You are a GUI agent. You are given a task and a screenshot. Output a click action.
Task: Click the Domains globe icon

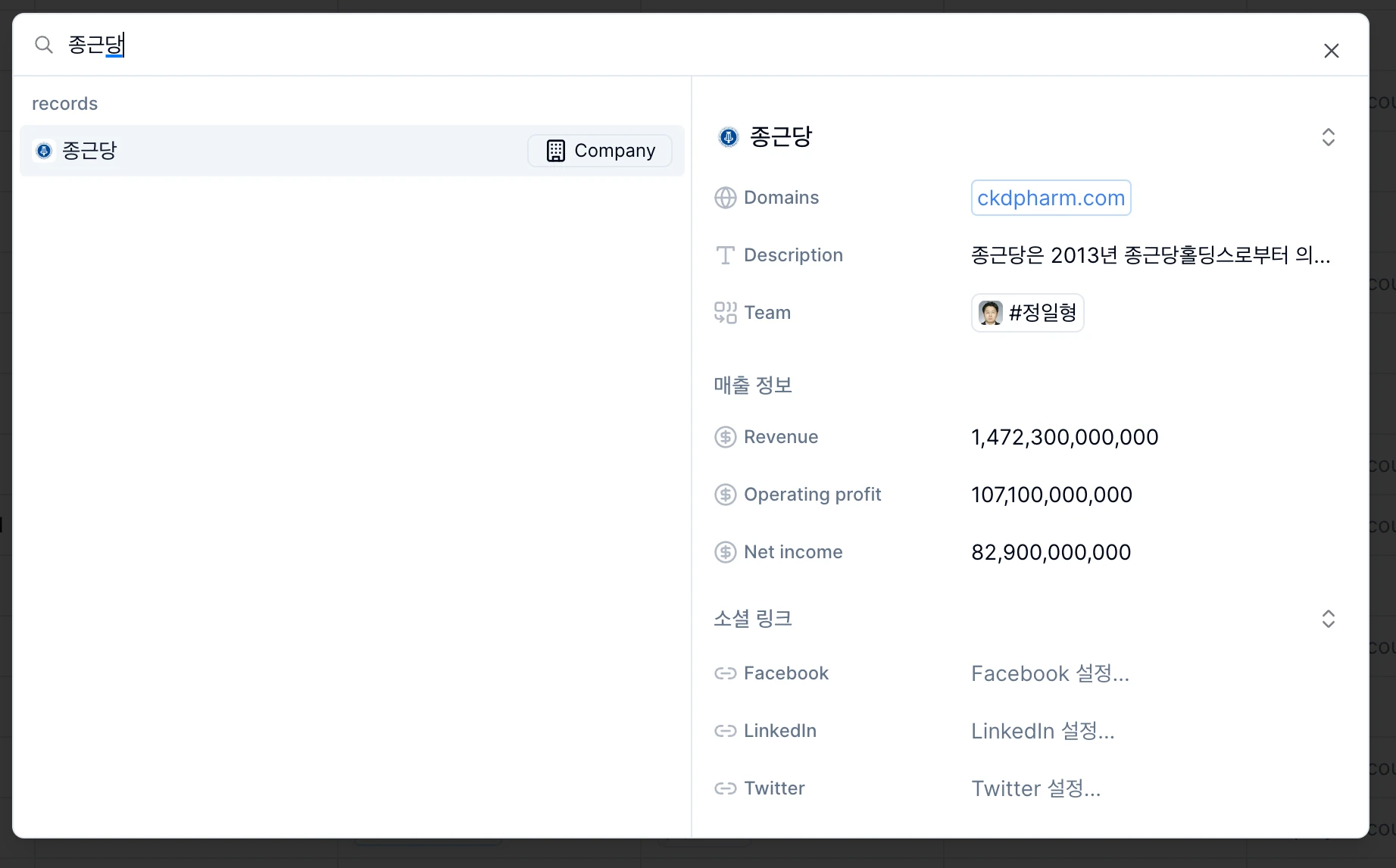[725, 198]
